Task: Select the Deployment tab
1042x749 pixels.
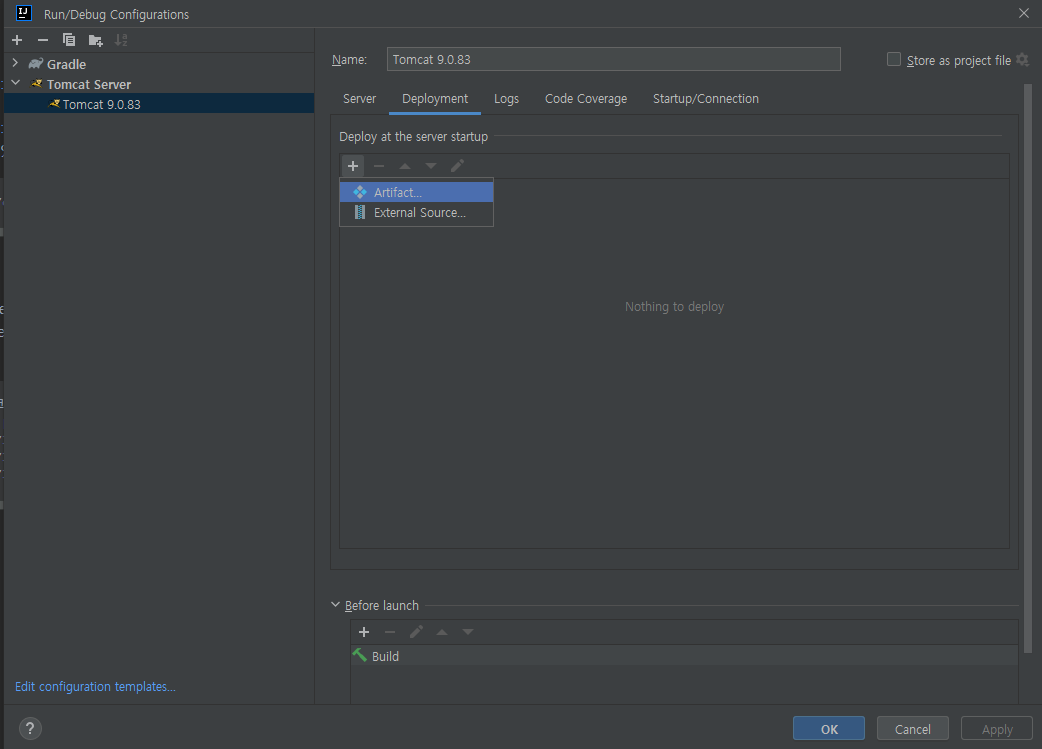Action: (x=435, y=98)
